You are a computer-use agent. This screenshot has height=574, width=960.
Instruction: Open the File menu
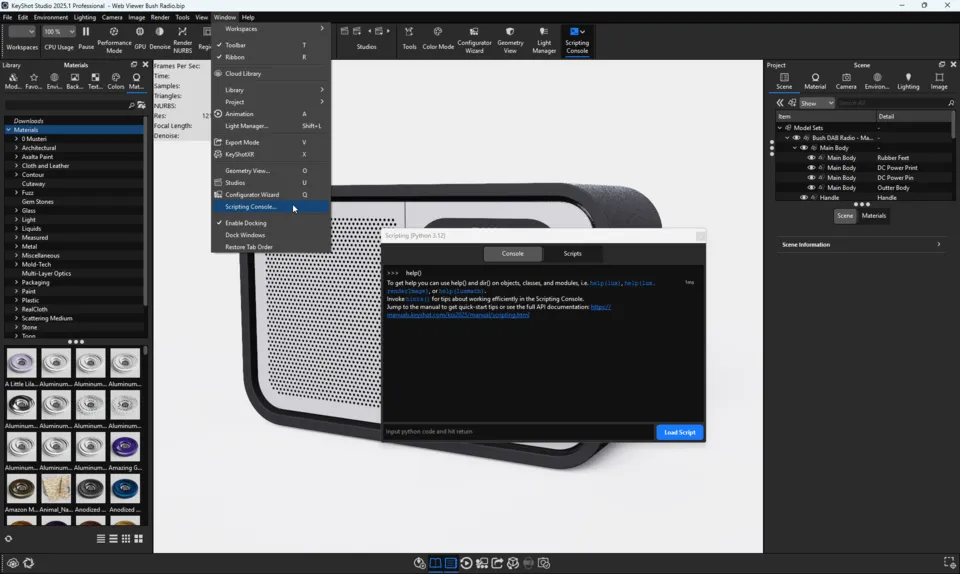7,17
